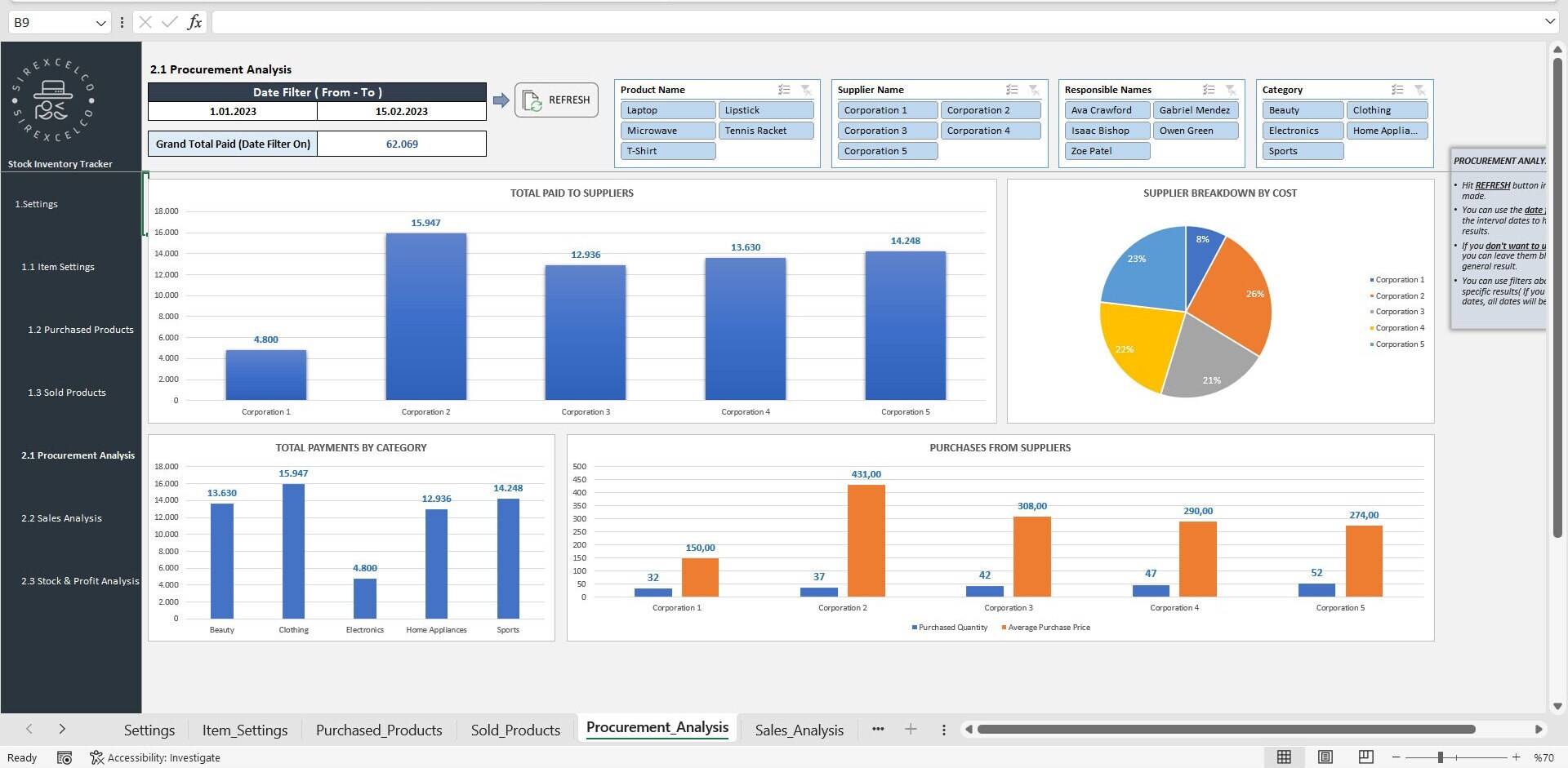The height and width of the screenshot is (768, 1568).
Task: Toggle Zoe Patel filter item
Action: point(1107,151)
